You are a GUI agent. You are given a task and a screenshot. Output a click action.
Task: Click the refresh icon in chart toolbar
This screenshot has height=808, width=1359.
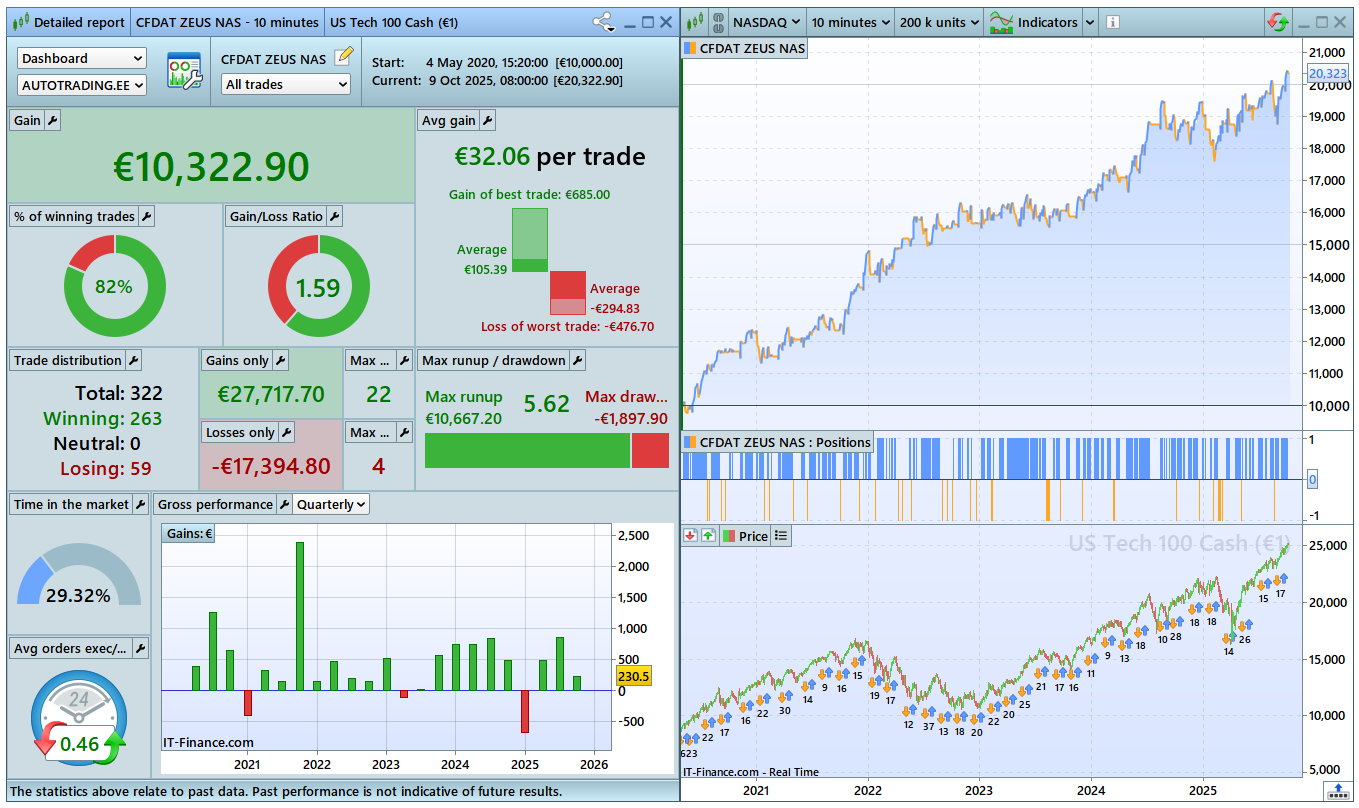pyautogui.click(x=1277, y=22)
